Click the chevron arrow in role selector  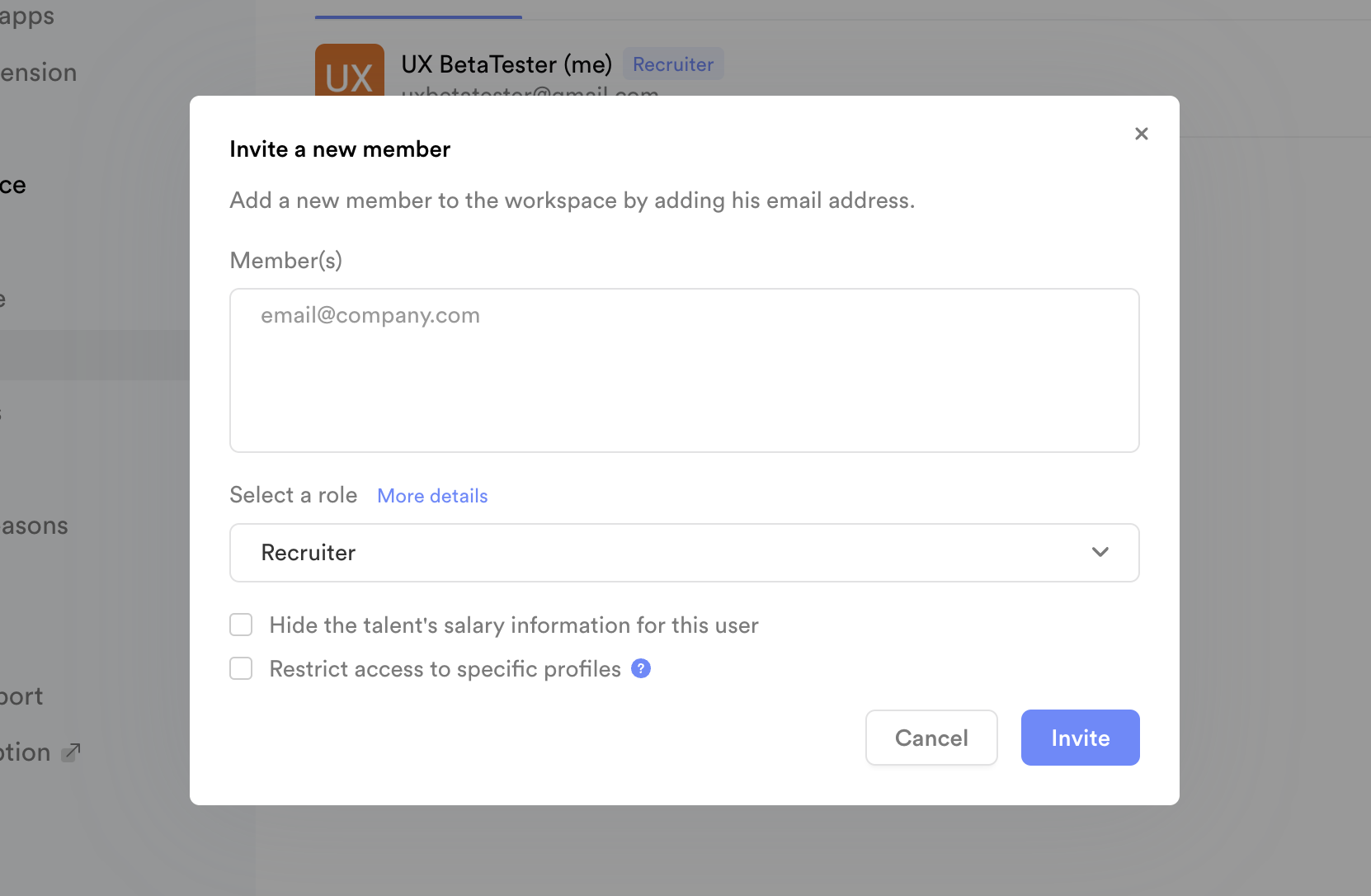[x=1100, y=552]
